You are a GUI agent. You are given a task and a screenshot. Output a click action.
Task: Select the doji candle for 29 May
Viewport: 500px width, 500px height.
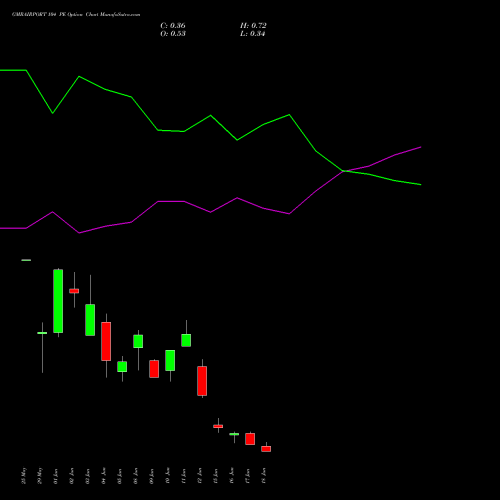[42, 333]
